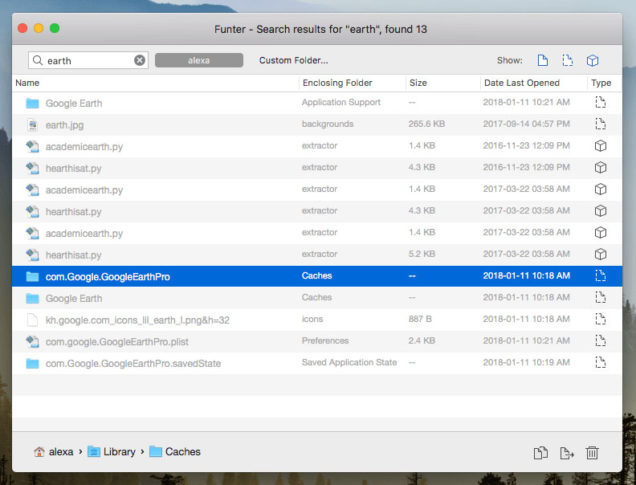Select com.google.GoogleEarthPro.plist file
The image size is (636, 485).
(317, 341)
